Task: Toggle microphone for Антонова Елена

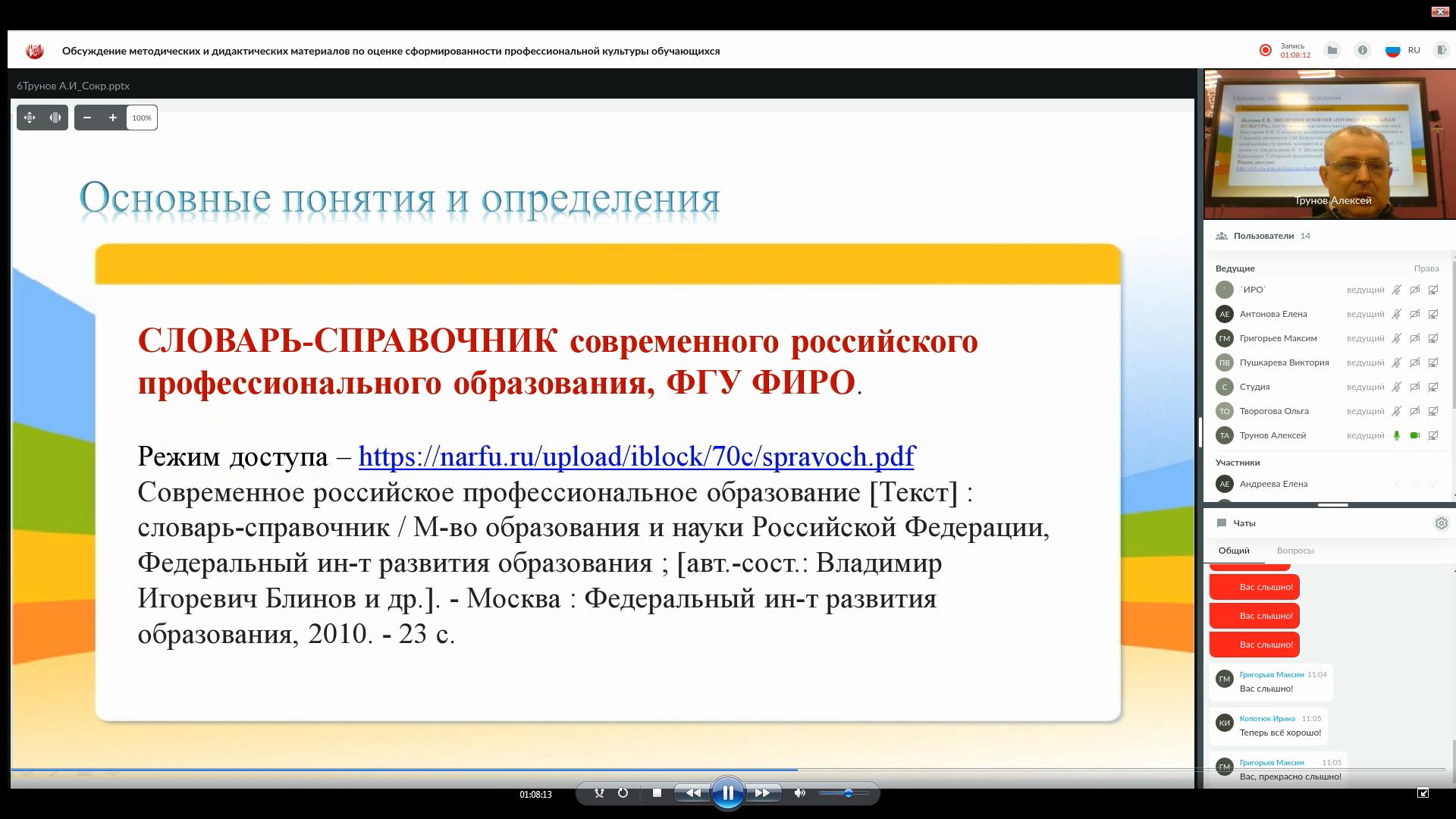Action: [1396, 314]
